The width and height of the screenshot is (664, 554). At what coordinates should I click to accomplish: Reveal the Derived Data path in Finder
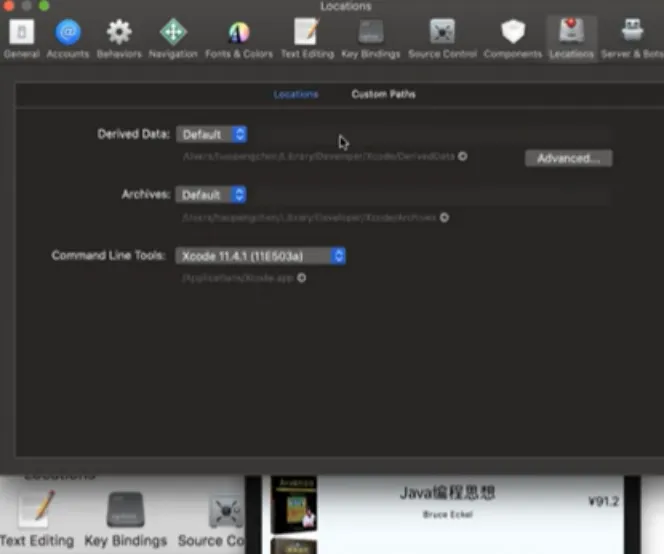pyautogui.click(x=463, y=156)
